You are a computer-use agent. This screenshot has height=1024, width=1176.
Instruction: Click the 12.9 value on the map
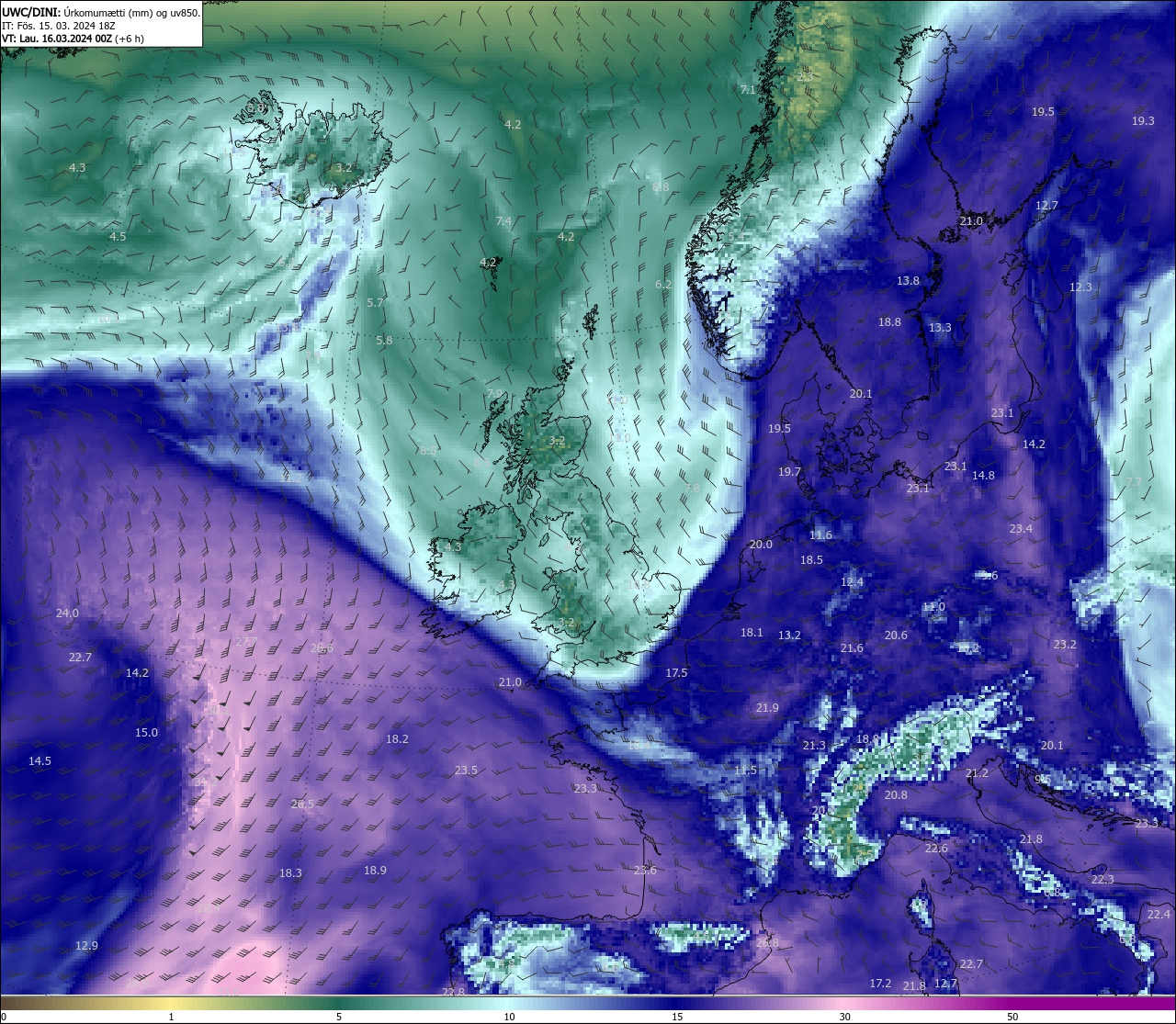(x=86, y=946)
